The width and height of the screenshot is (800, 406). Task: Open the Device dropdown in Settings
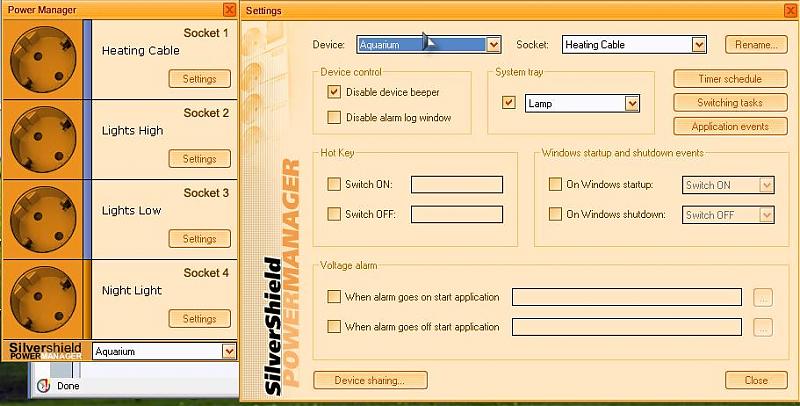point(493,45)
